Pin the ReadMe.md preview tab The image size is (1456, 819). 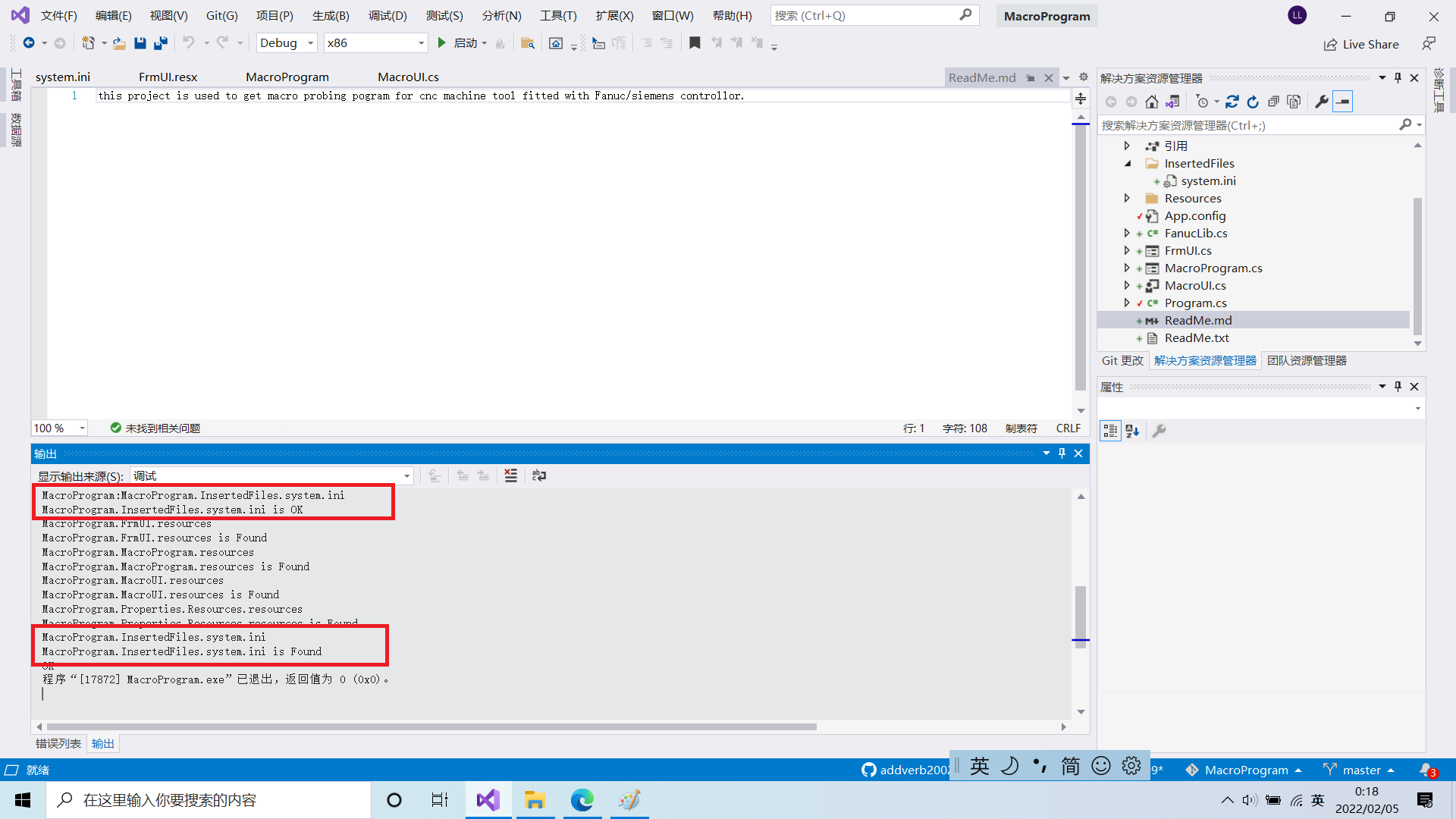click(1031, 77)
